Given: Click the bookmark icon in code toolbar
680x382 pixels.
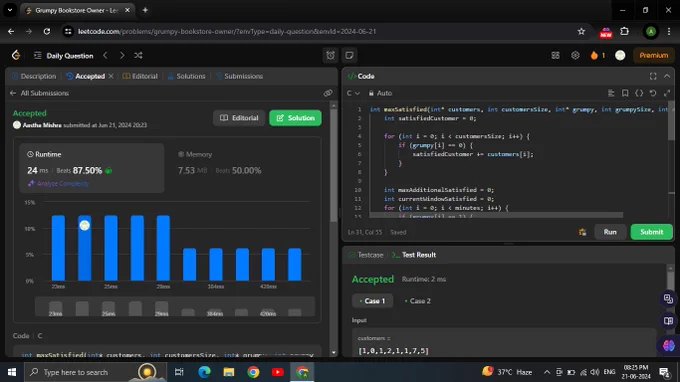Looking at the screenshot, I should [x=625, y=93].
